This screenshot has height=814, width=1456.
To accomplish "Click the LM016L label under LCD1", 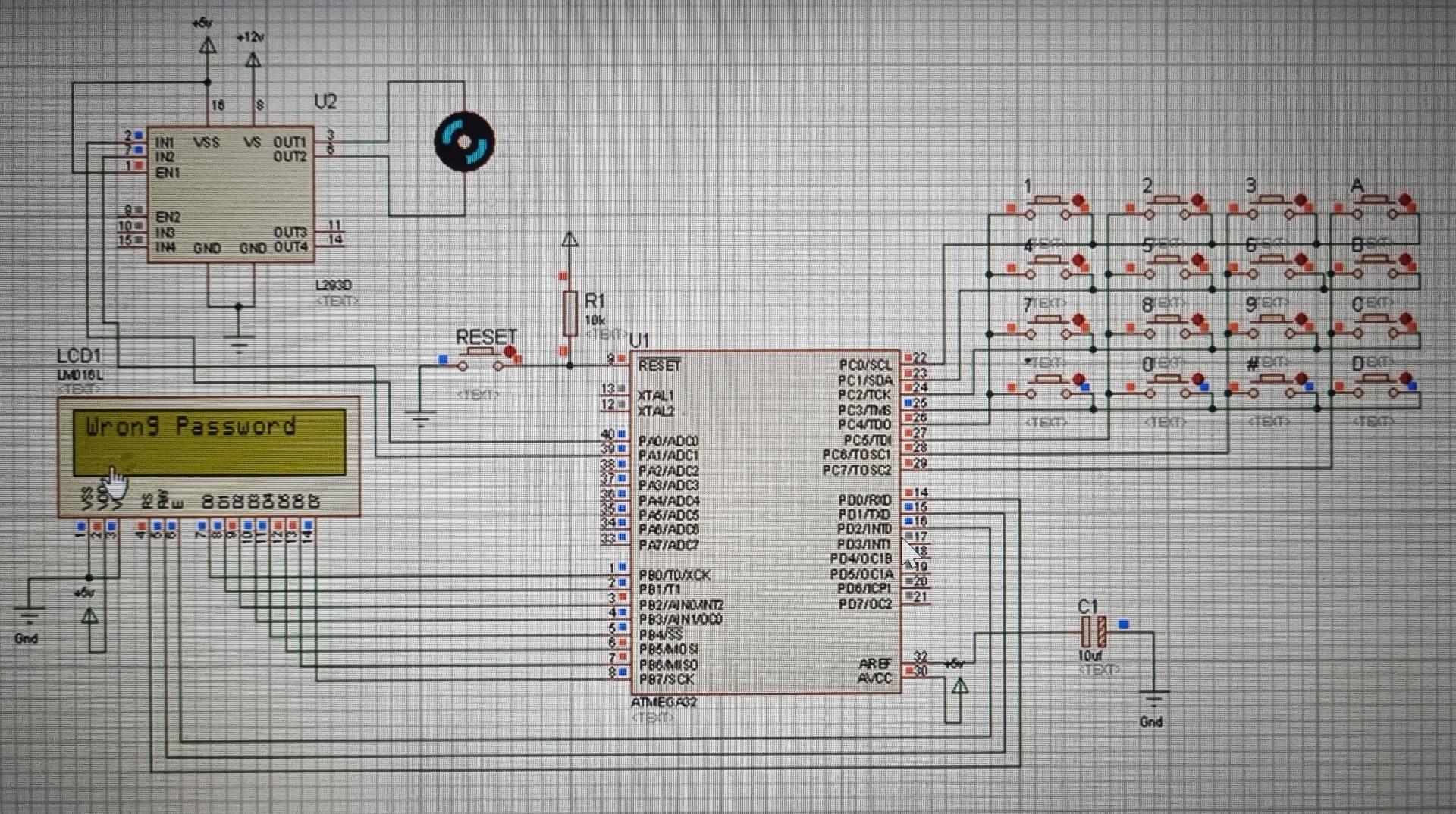I will pyautogui.click(x=82, y=374).
